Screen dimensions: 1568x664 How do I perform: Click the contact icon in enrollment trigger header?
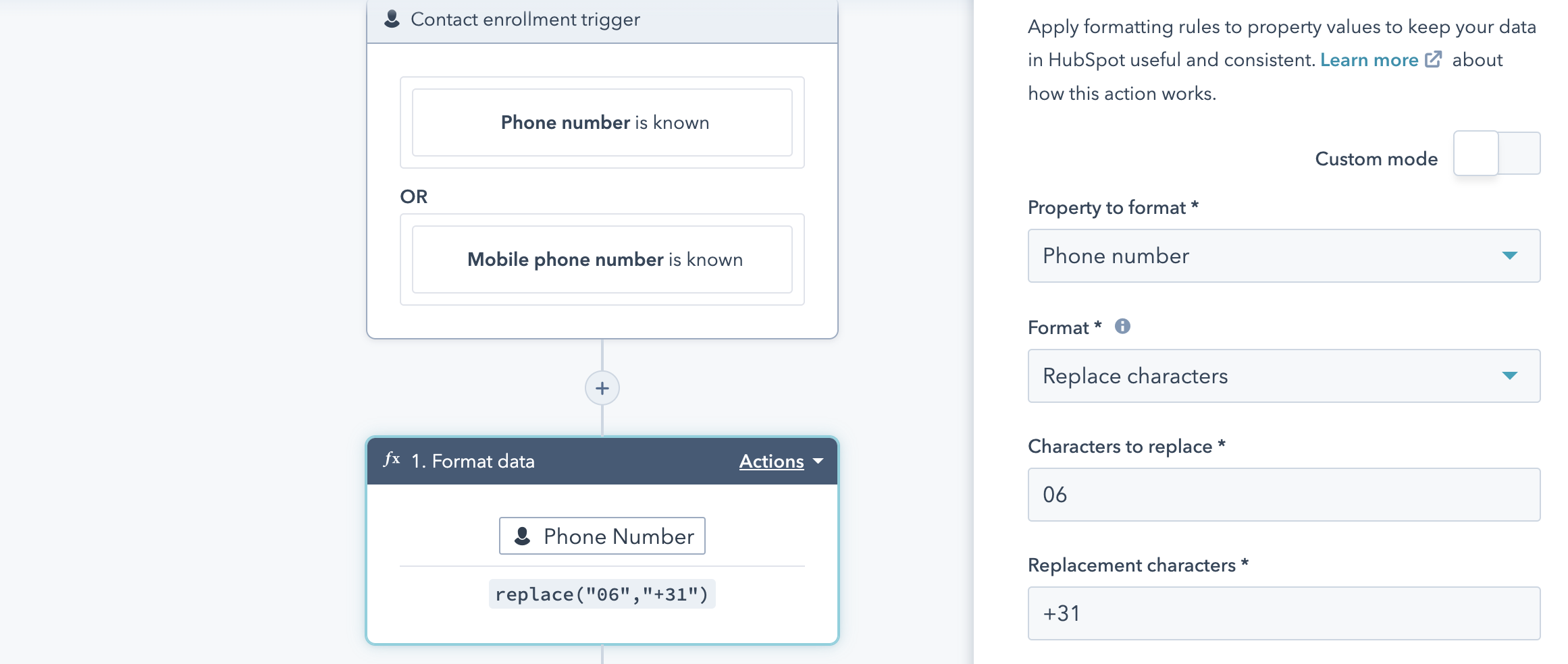tap(392, 19)
